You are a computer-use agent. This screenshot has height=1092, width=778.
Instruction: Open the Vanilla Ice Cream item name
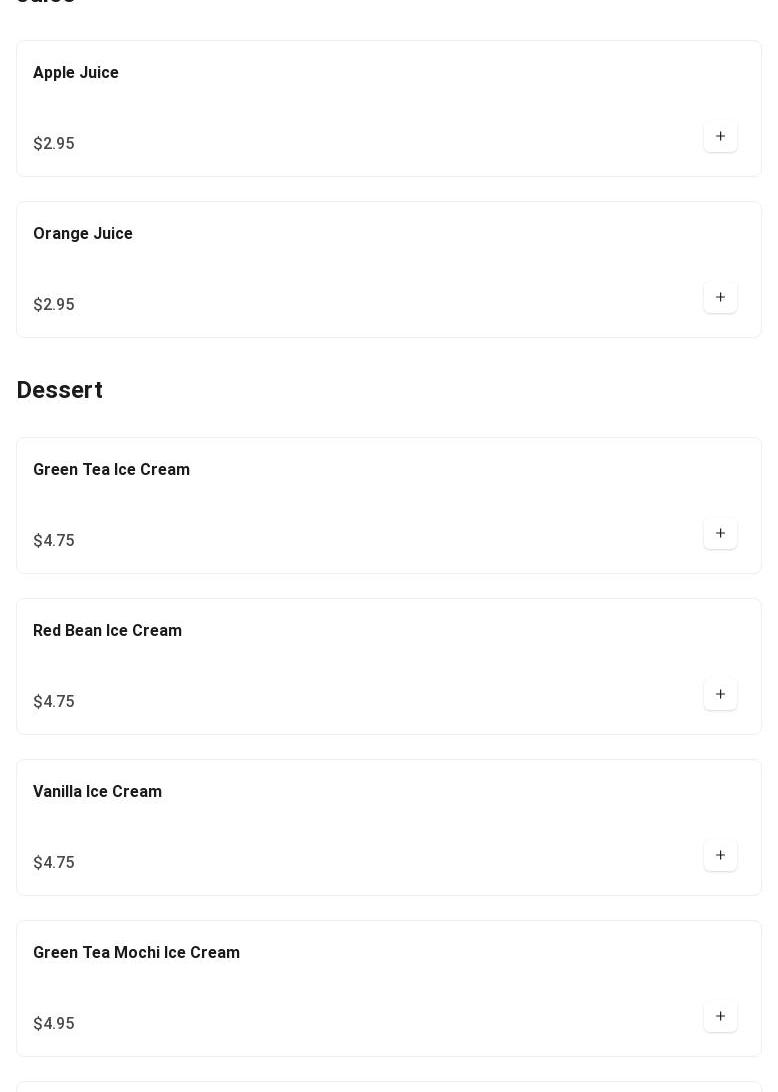(98, 791)
